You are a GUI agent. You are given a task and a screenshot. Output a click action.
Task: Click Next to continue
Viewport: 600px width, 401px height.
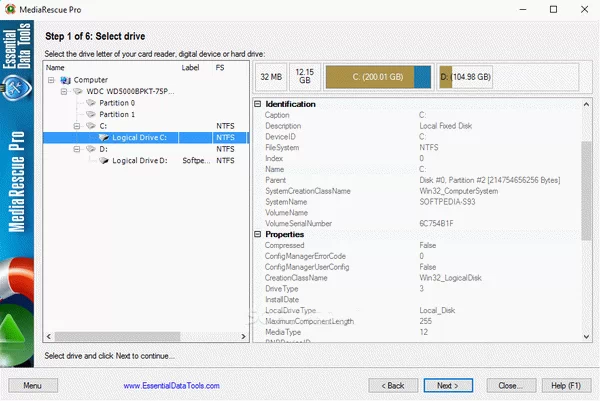coord(448,385)
